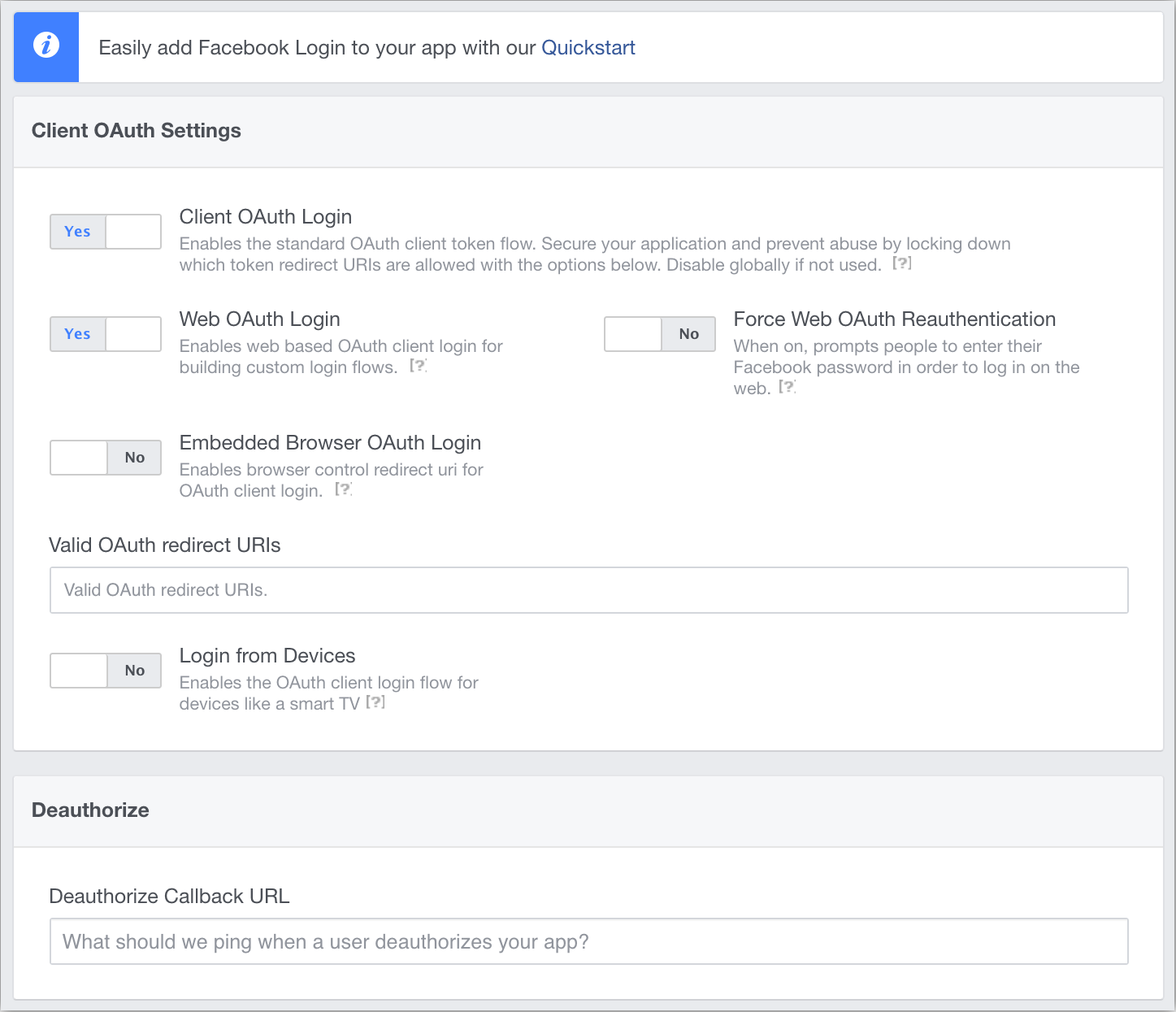1176x1012 pixels.
Task: Click the Valid OAuth redirect URIs label
Action: pos(165,545)
